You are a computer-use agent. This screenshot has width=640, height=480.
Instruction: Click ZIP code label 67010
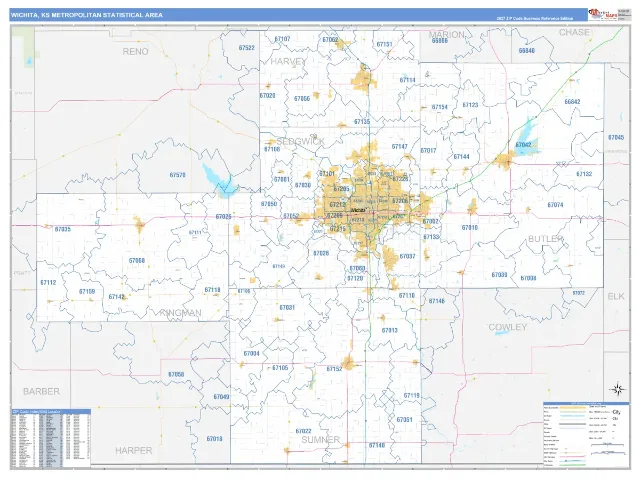pyautogui.click(x=469, y=227)
